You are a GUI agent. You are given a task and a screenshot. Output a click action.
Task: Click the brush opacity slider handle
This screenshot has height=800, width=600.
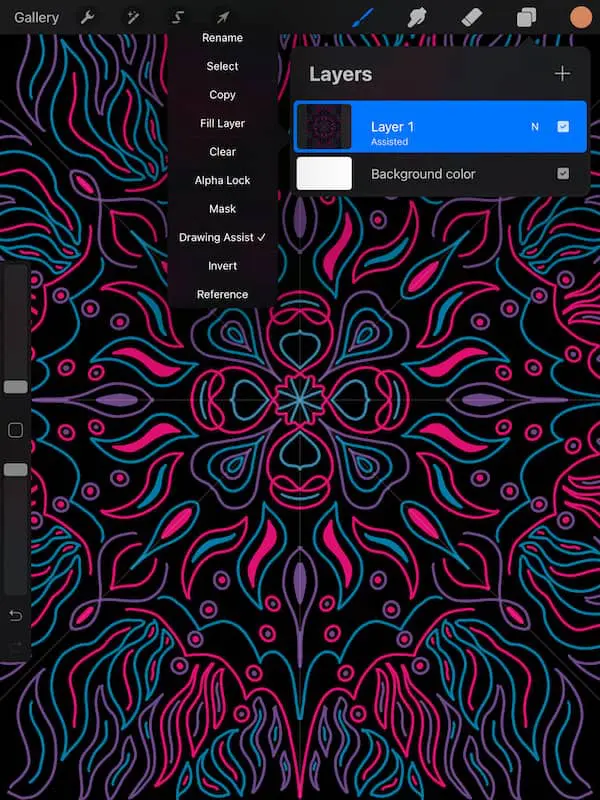pyautogui.click(x=16, y=470)
